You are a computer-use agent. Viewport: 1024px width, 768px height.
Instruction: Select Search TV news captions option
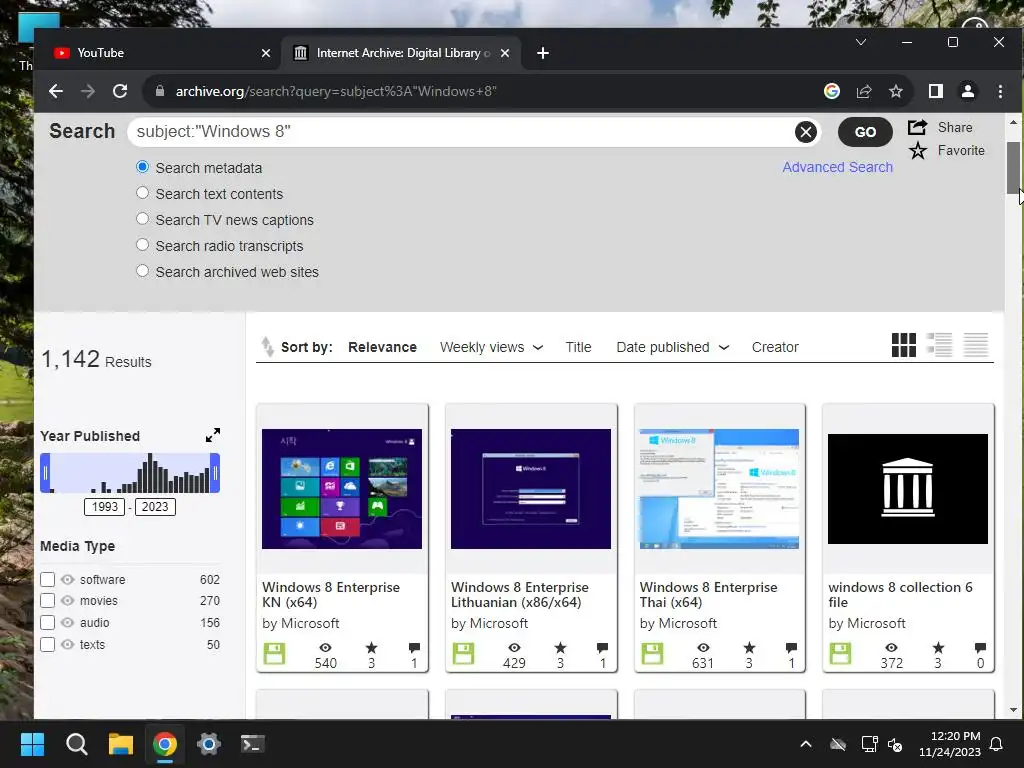click(142, 219)
